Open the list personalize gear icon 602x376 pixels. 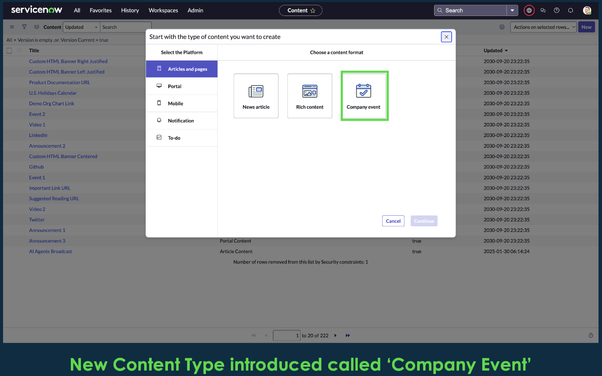[x=502, y=27]
